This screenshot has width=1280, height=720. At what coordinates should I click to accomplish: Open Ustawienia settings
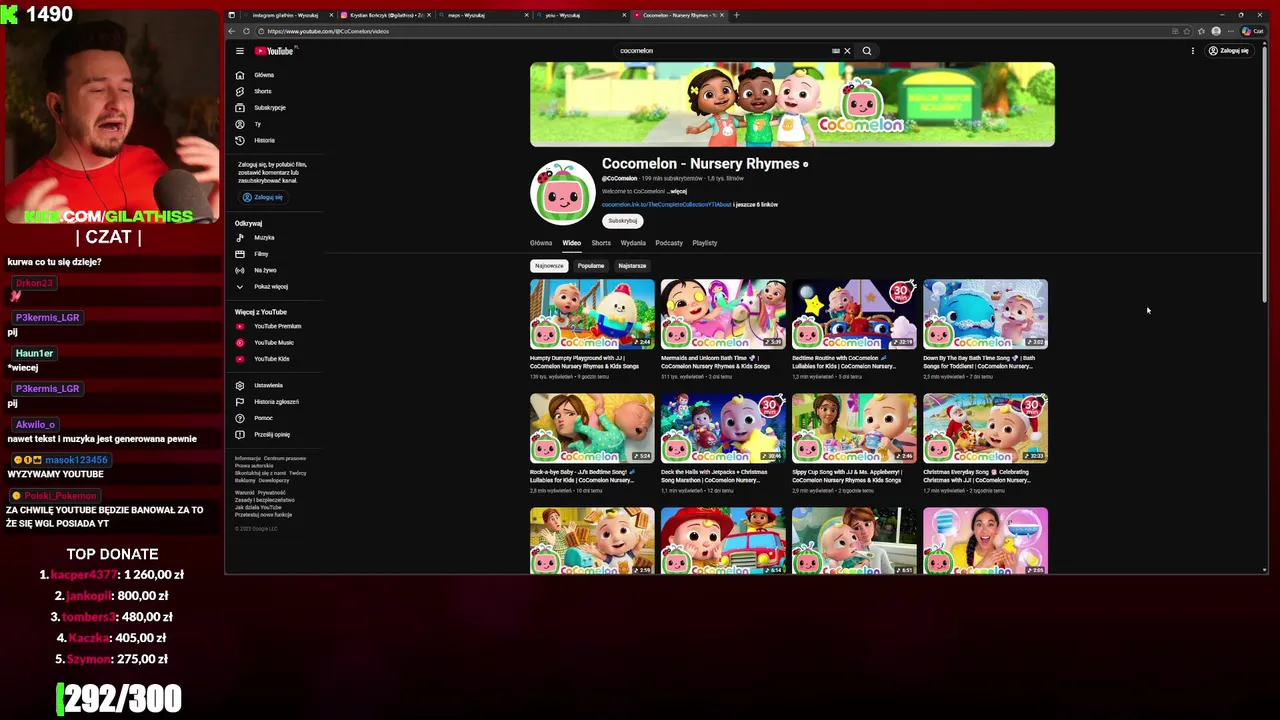[x=268, y=385]
